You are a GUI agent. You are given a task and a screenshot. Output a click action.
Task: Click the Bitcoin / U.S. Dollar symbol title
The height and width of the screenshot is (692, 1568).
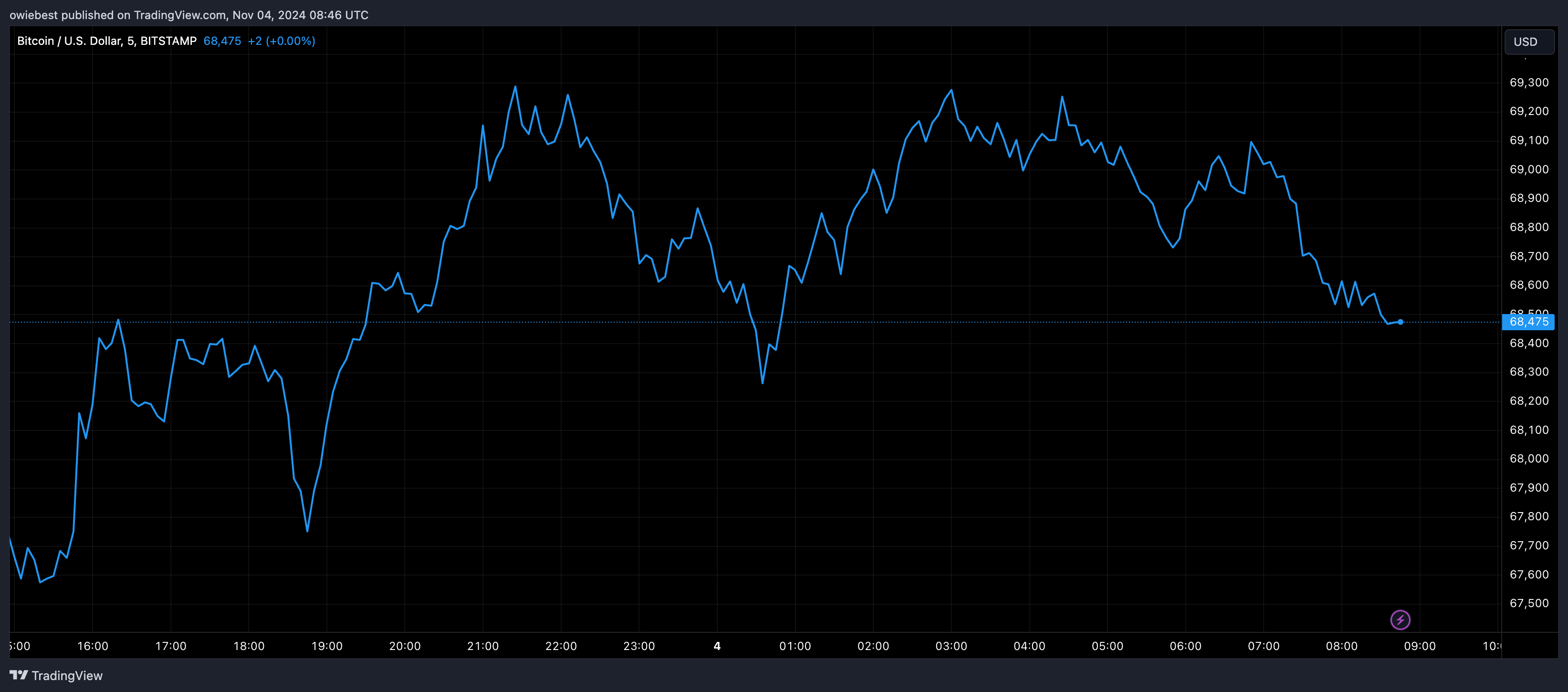[106, 41]
